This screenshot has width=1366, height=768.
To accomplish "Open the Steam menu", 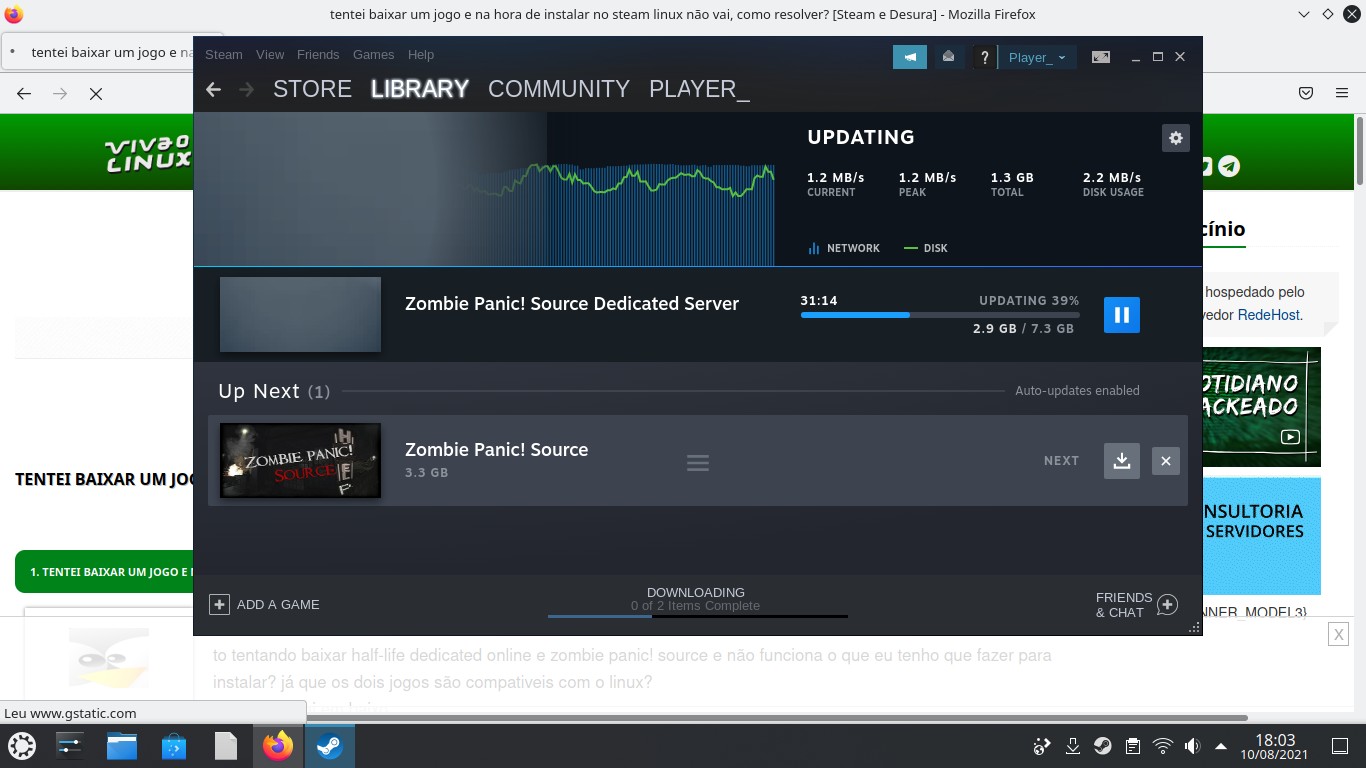I will pos(224,54).
